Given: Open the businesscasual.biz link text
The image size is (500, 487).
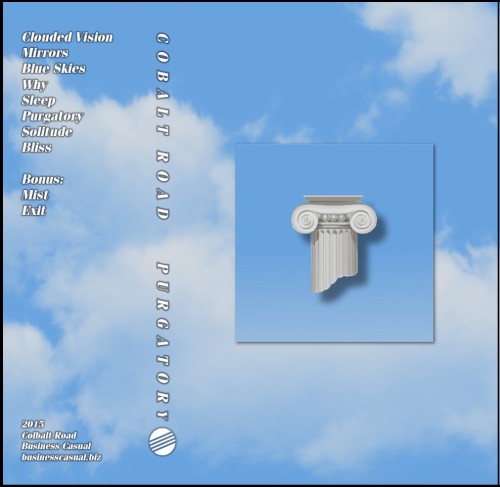Looking at the screenshot, I should click(61, 457).
